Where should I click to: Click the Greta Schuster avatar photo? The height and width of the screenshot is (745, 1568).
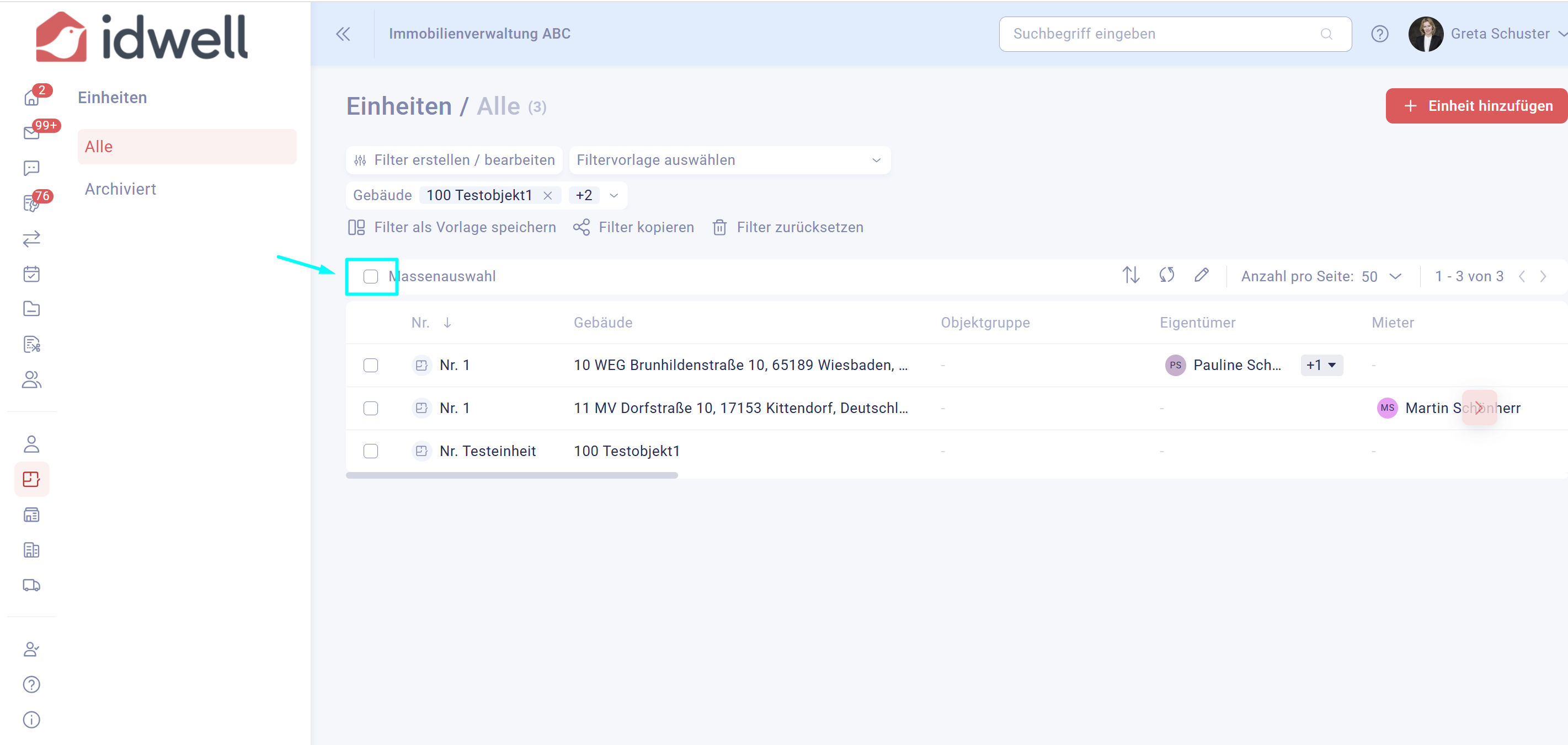(1426, 34)
